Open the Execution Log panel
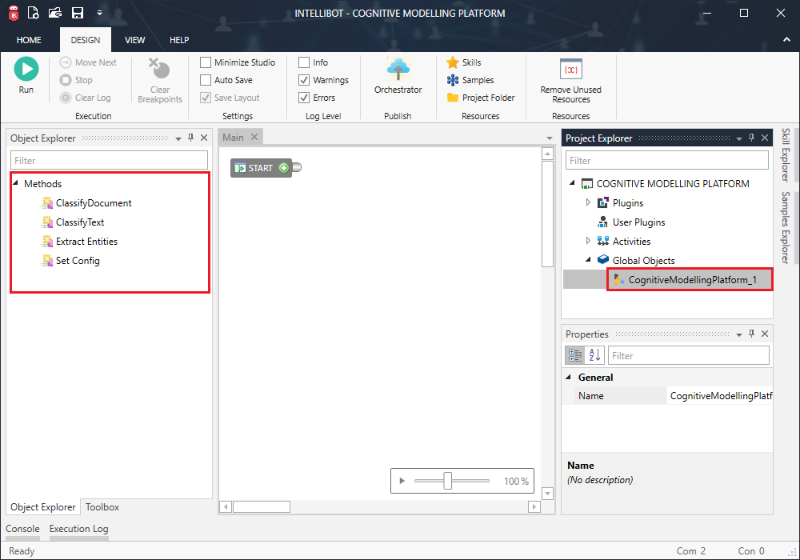 pyautogui.click(x=79, y=529)
